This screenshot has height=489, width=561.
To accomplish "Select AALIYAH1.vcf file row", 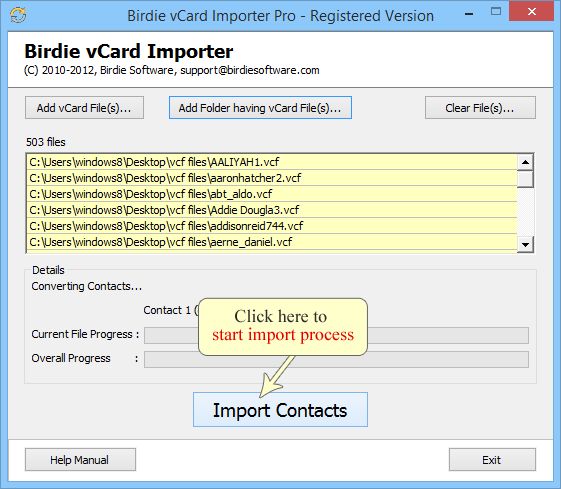I will point(272,162).
